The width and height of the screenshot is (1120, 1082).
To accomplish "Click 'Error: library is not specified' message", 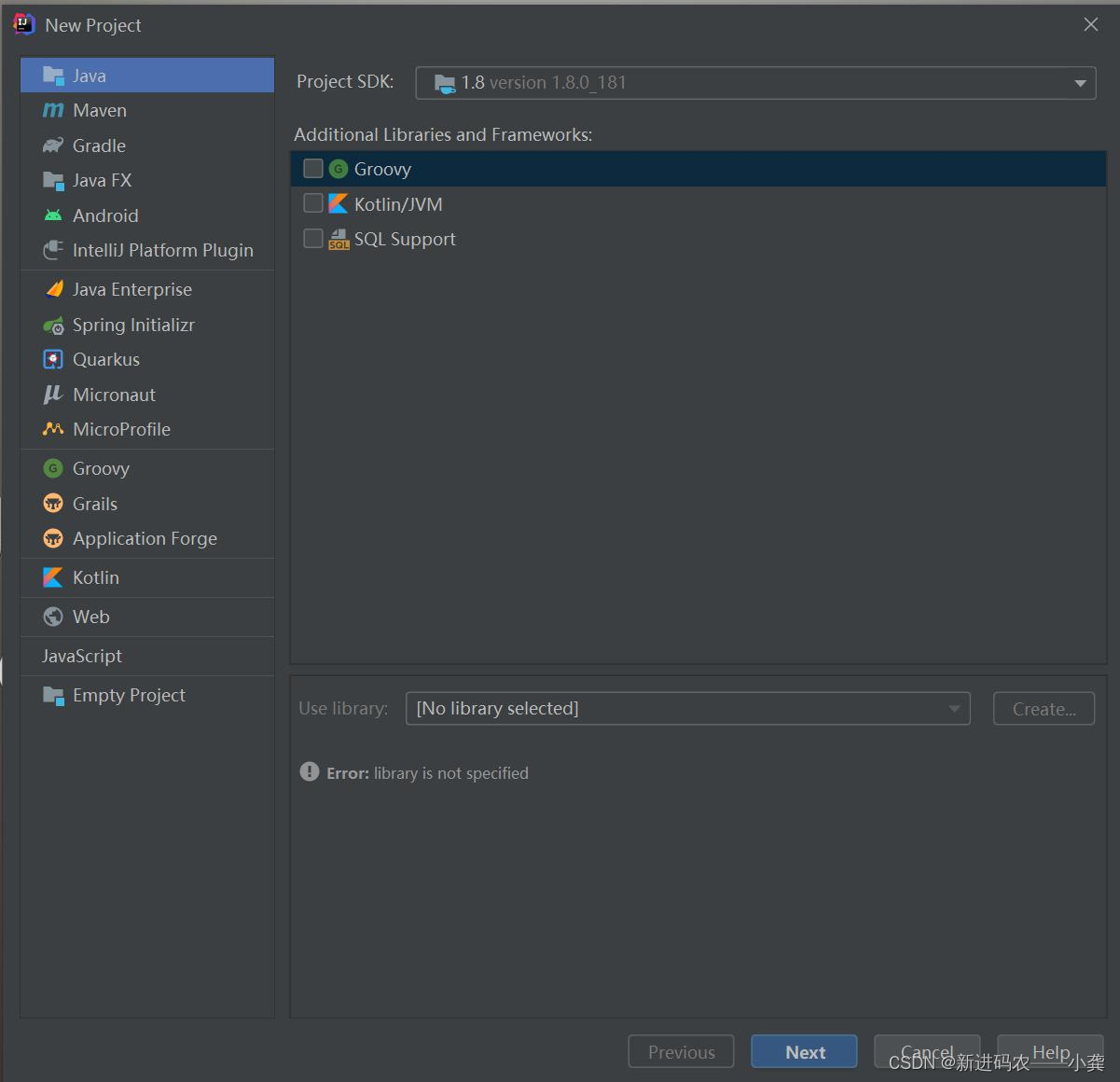I will [x=427, y=772].
